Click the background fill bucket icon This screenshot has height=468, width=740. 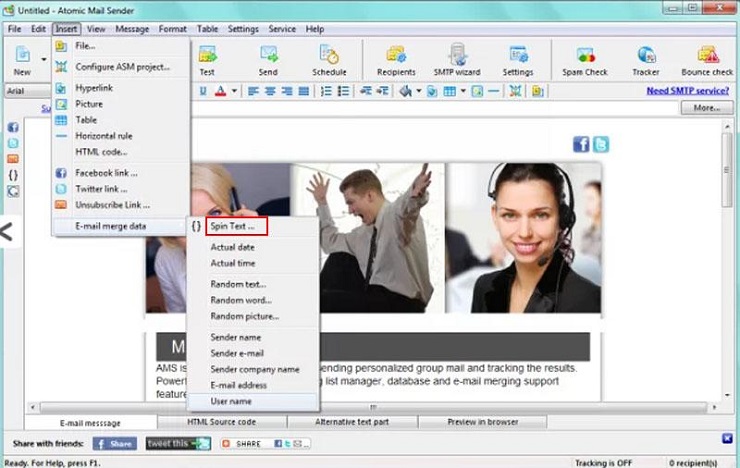pyautogui.click(x=405, y=91)
